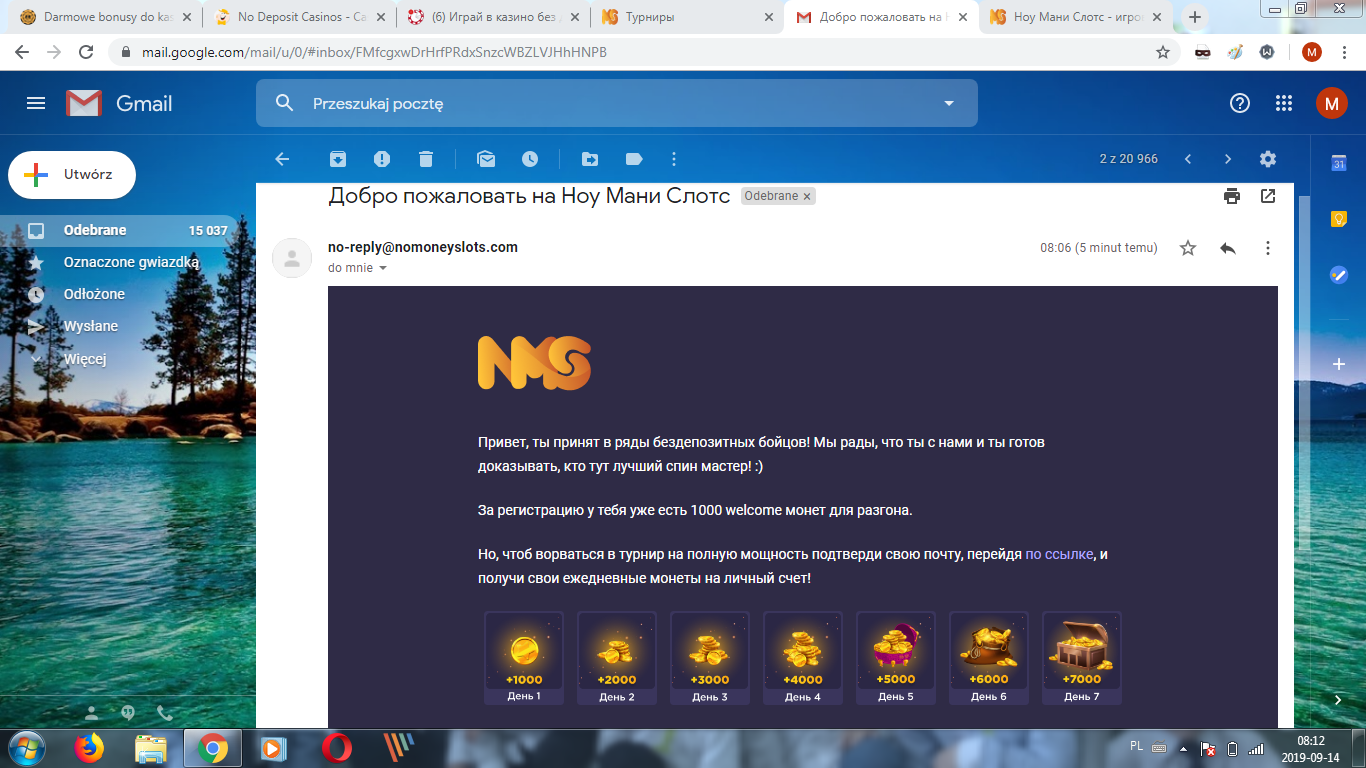Follow the 'по ссылке' confirmation link
1366x768 pixels.
(x=1059, y=554)
